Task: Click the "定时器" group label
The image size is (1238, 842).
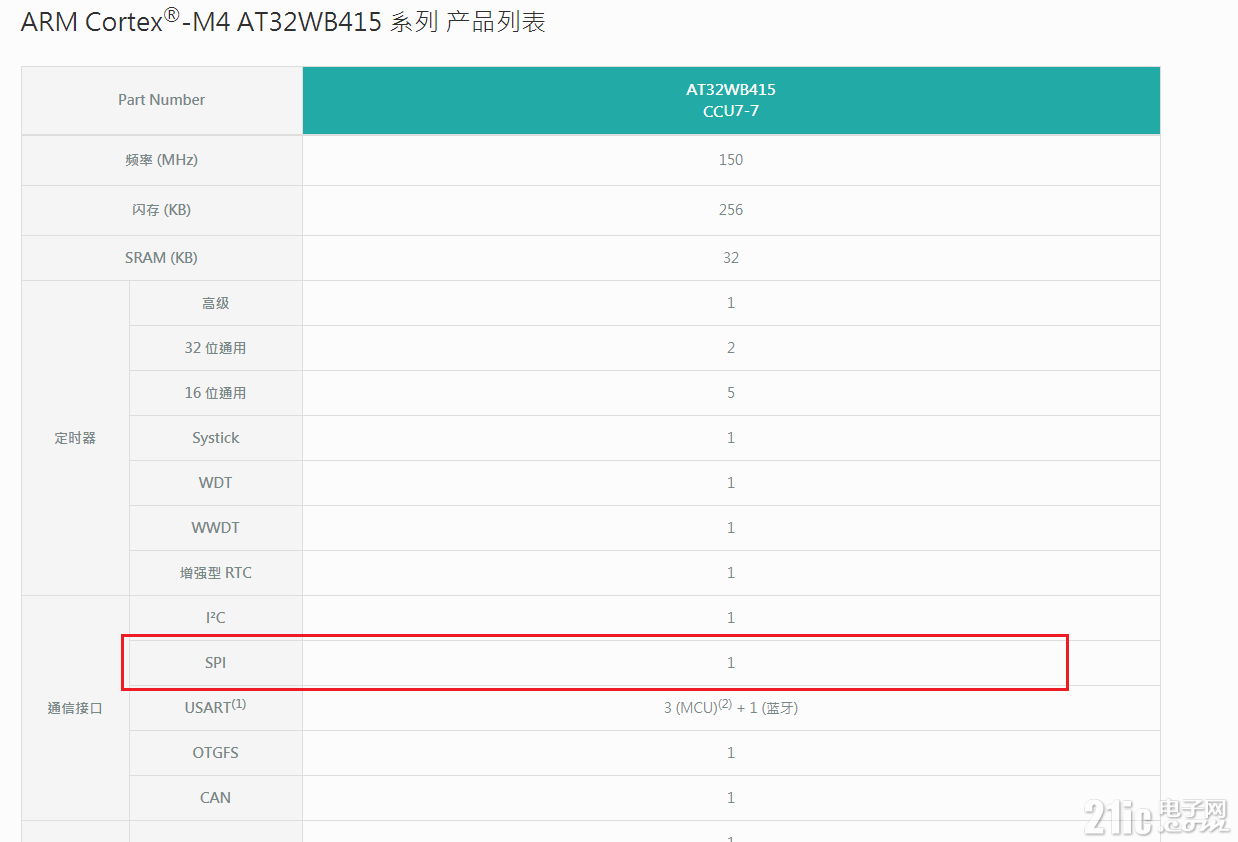Action: (75, 438)
